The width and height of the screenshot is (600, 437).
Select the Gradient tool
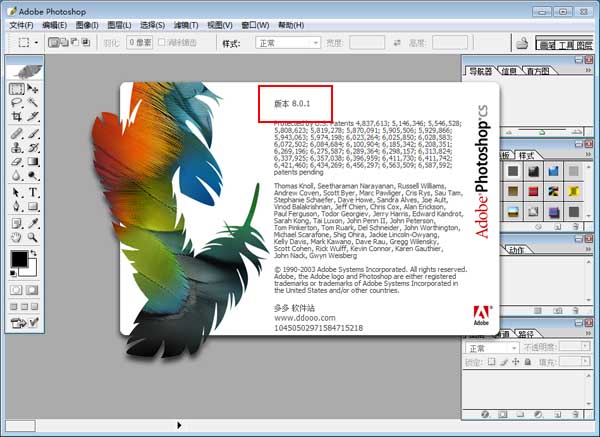[33, 161]
